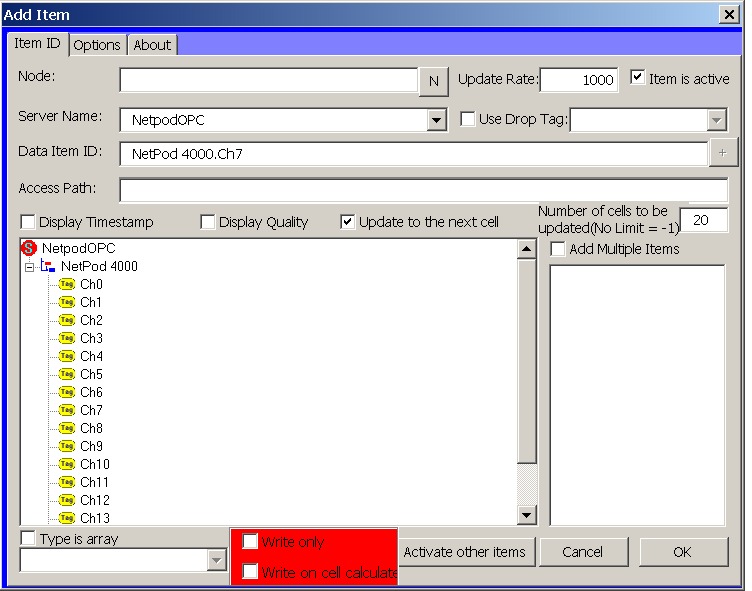Enable the Write only checkbox
Screen dimensions: 752x591
point(250,541)
